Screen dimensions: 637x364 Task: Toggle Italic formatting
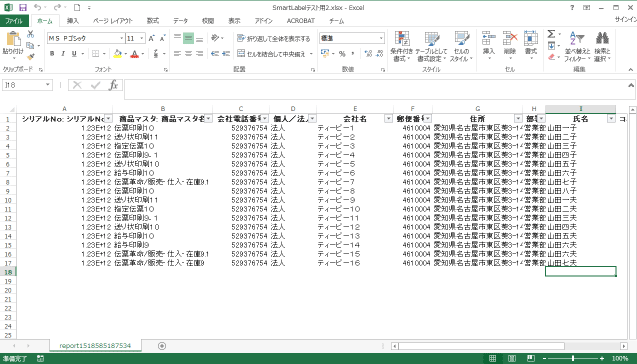pyautogui.click(x=63, y=54)
